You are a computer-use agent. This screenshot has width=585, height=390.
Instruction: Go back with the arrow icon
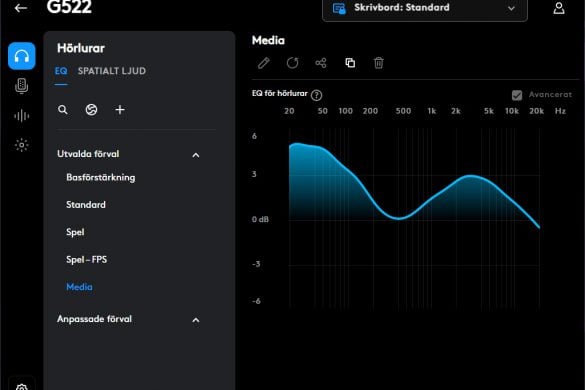pyautogui.click(x=21, y=8)
